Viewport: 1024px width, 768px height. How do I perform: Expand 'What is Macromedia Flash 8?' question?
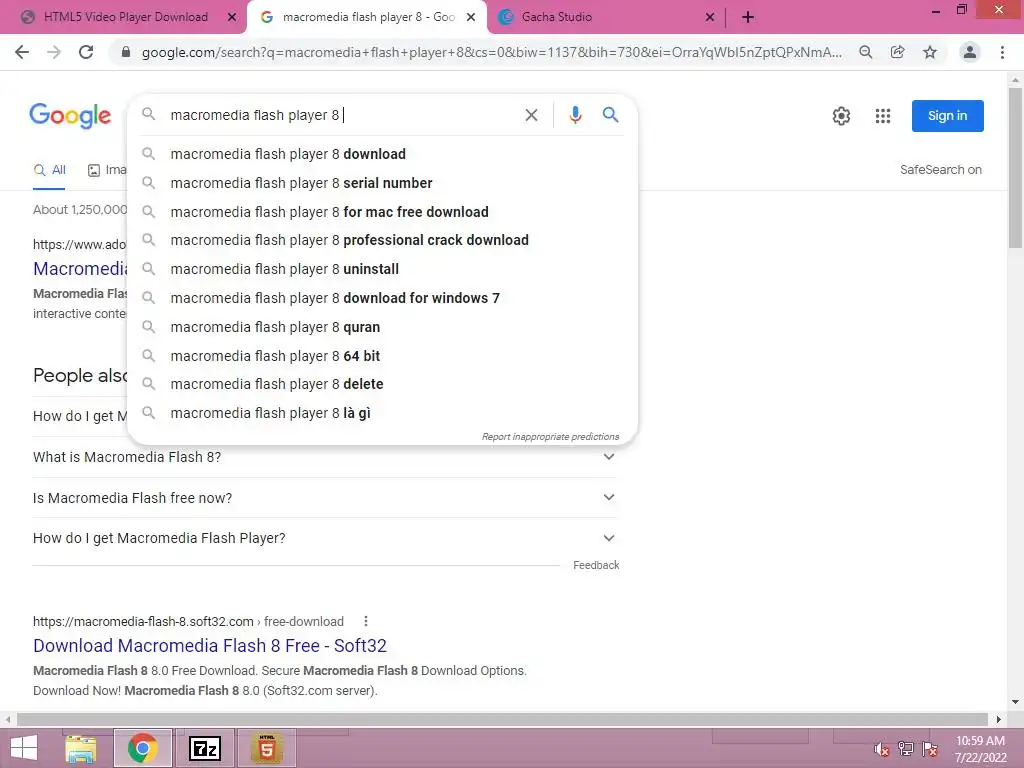click(325, 457)
